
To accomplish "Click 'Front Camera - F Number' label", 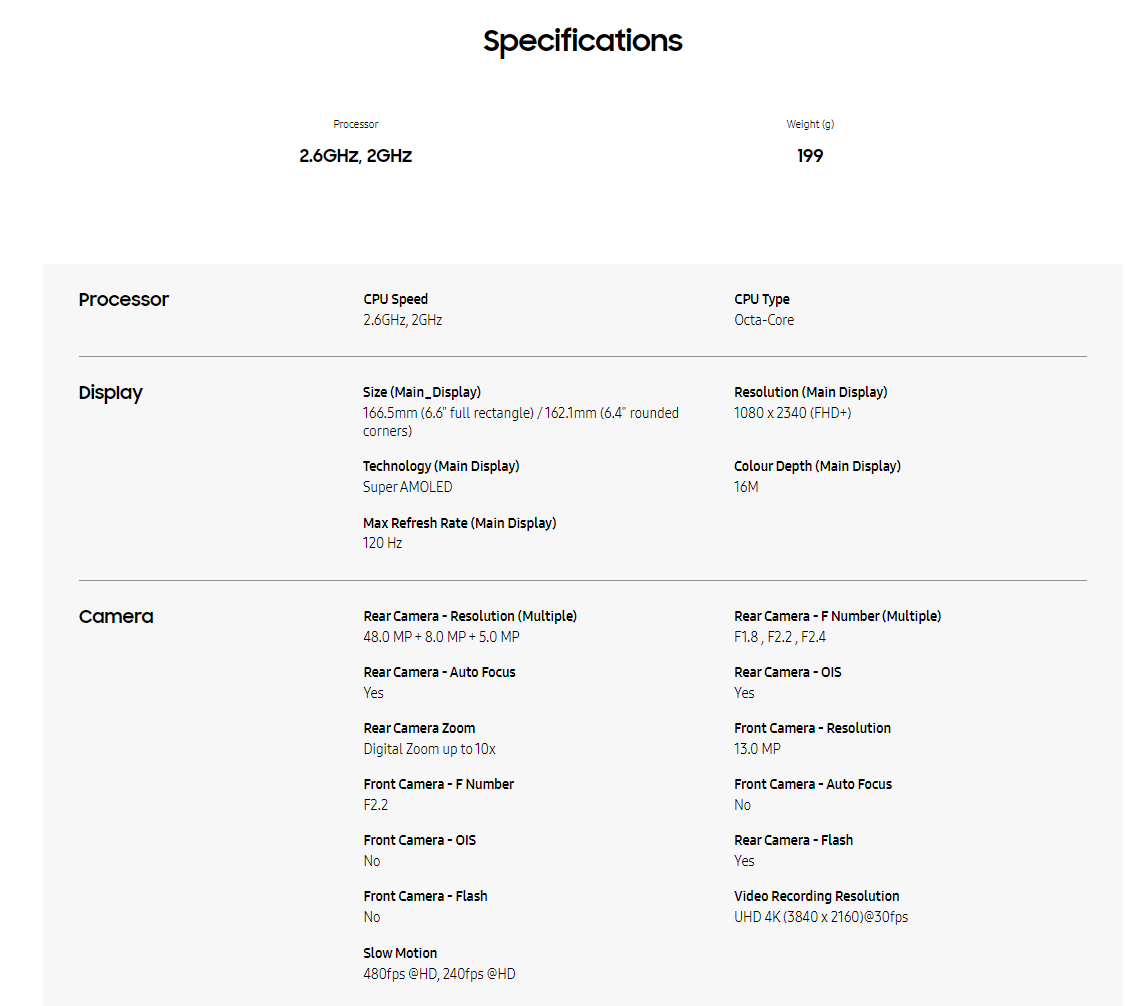I will point(439,784).
